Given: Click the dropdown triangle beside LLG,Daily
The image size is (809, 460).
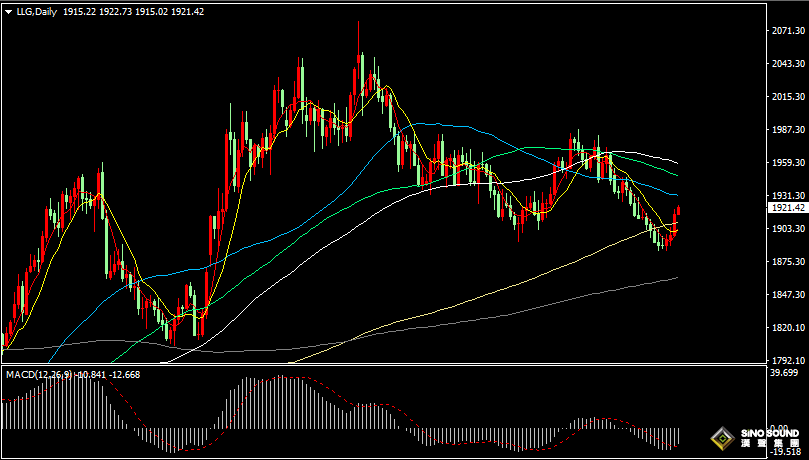Looking at the screenshot, I should (x=9, y=10).
